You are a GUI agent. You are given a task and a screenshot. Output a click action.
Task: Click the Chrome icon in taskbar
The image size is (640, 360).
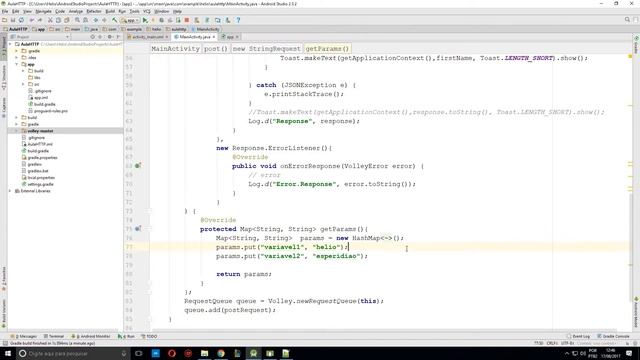coord(221,353)
